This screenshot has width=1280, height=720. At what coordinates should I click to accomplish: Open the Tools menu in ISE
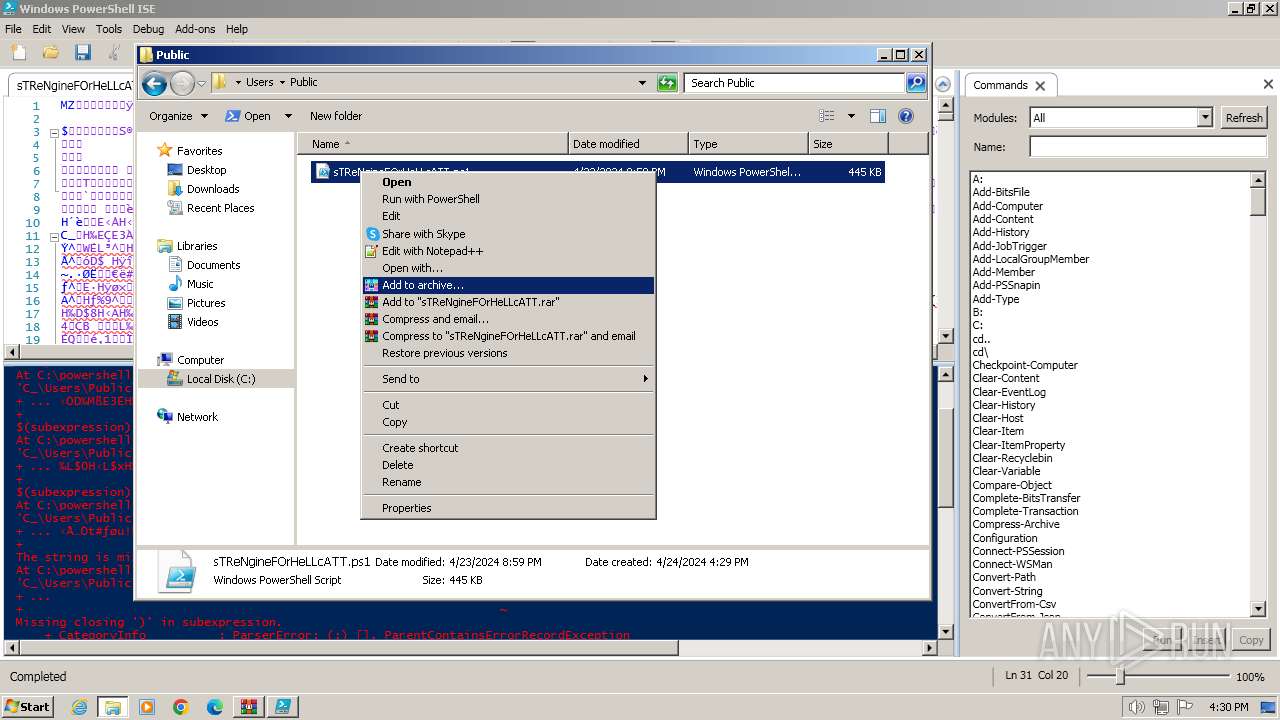point(109,29)
